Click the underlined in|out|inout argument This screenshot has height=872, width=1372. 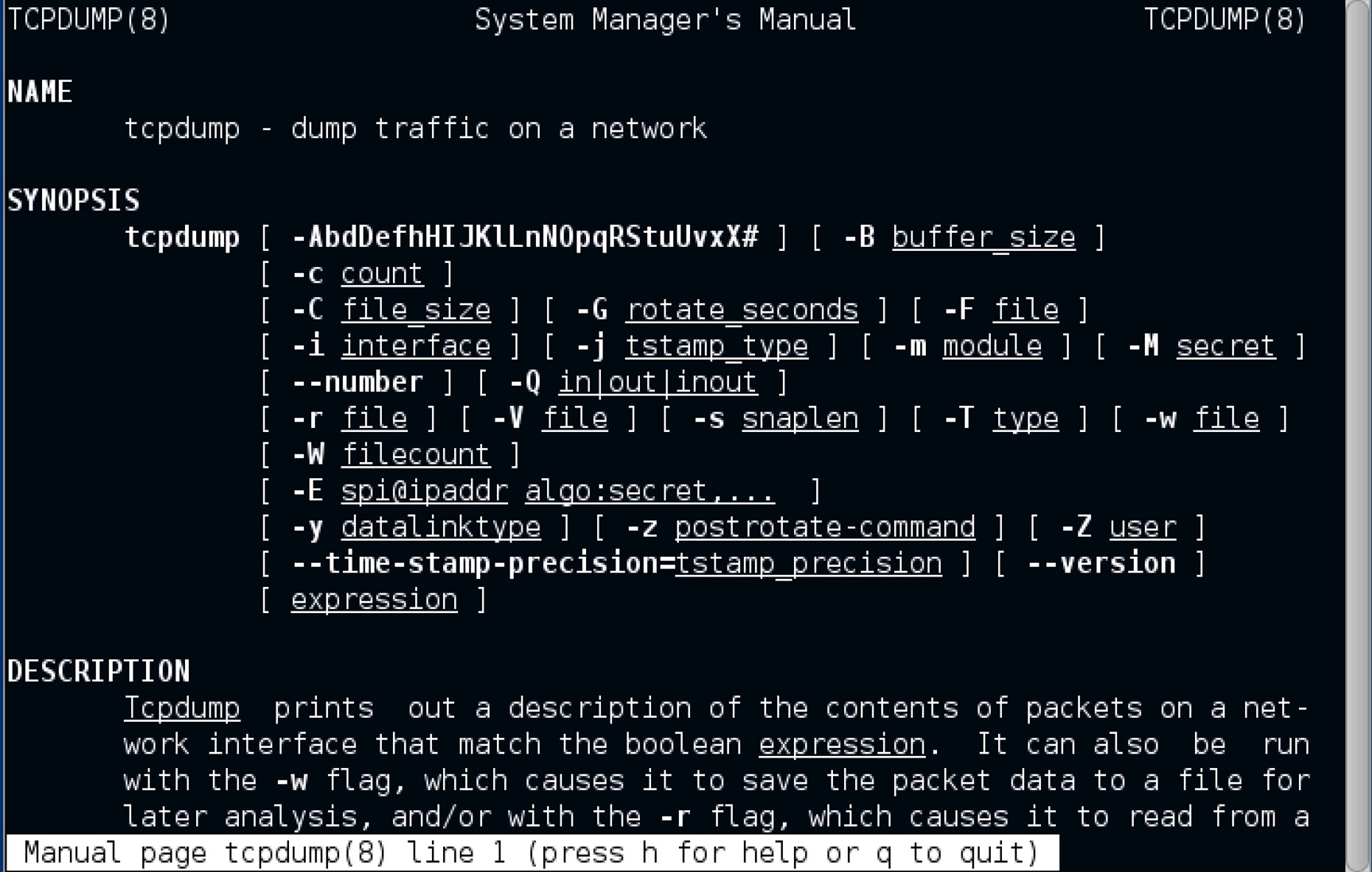(x=657, y=383)
